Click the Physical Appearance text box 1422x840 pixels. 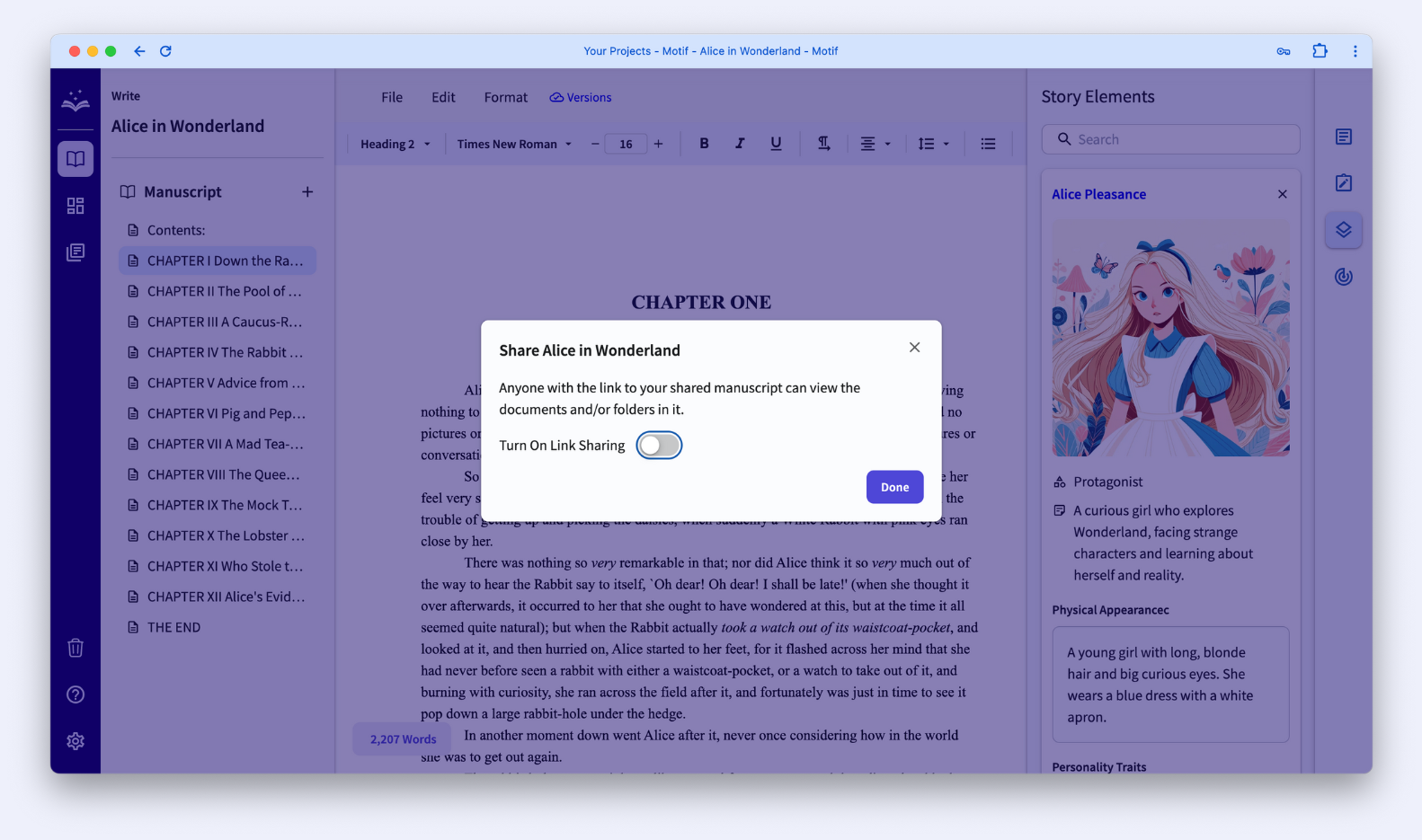pyautogui.click(x=1170, y=685)
